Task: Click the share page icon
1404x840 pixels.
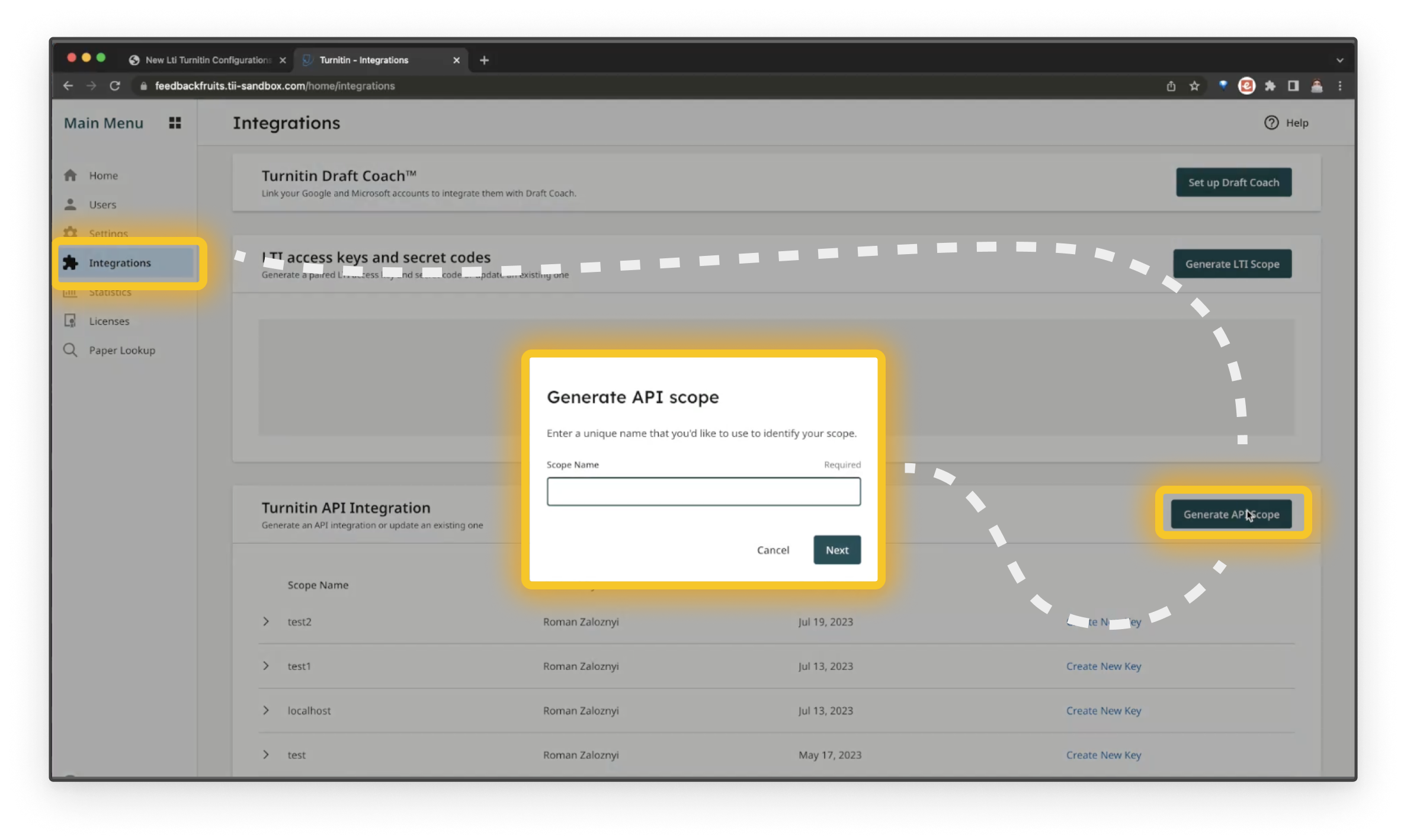Action: (x=1171, y=86)
